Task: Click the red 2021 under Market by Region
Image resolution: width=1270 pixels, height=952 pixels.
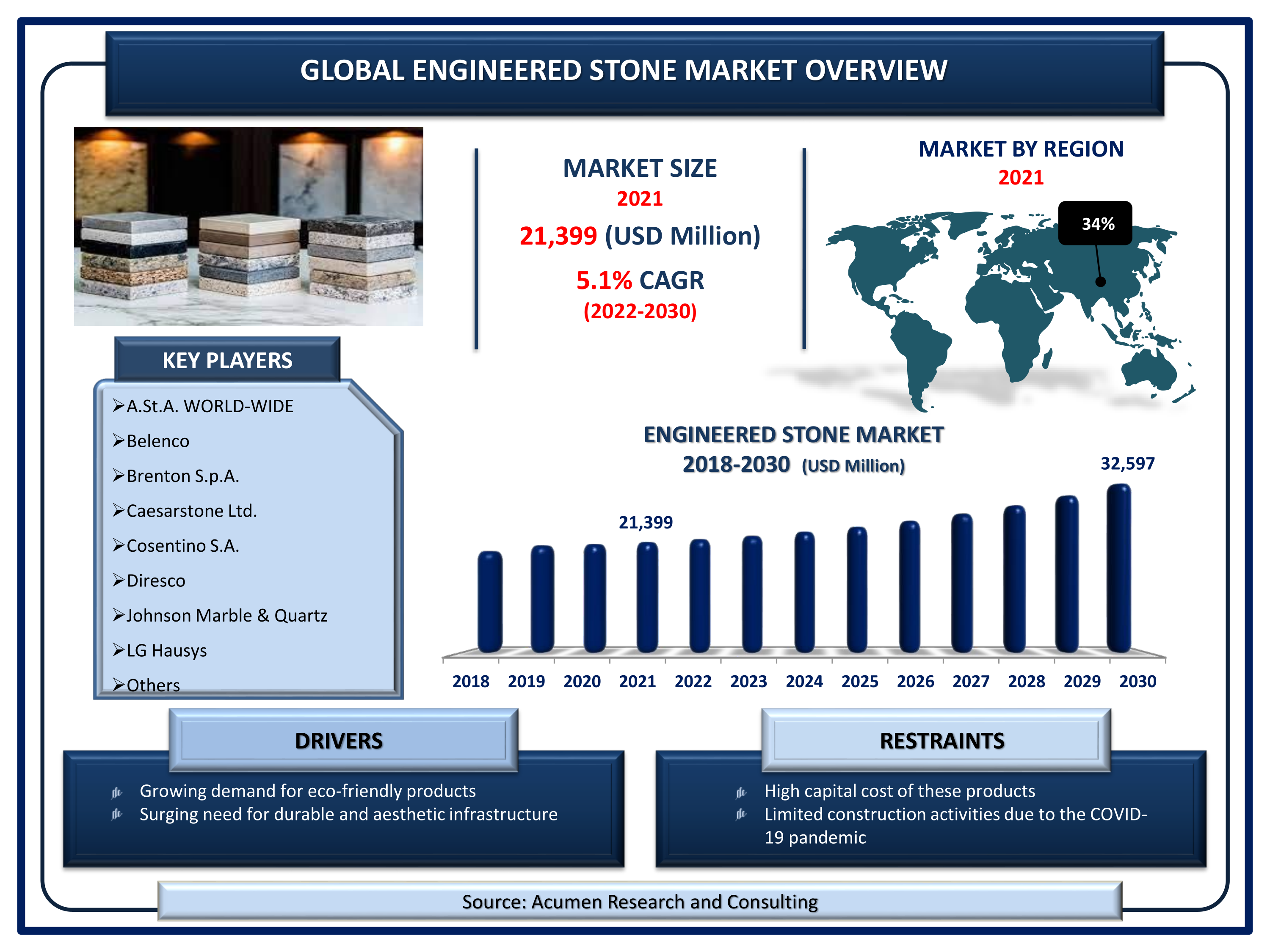Action: coord(1021,177)
